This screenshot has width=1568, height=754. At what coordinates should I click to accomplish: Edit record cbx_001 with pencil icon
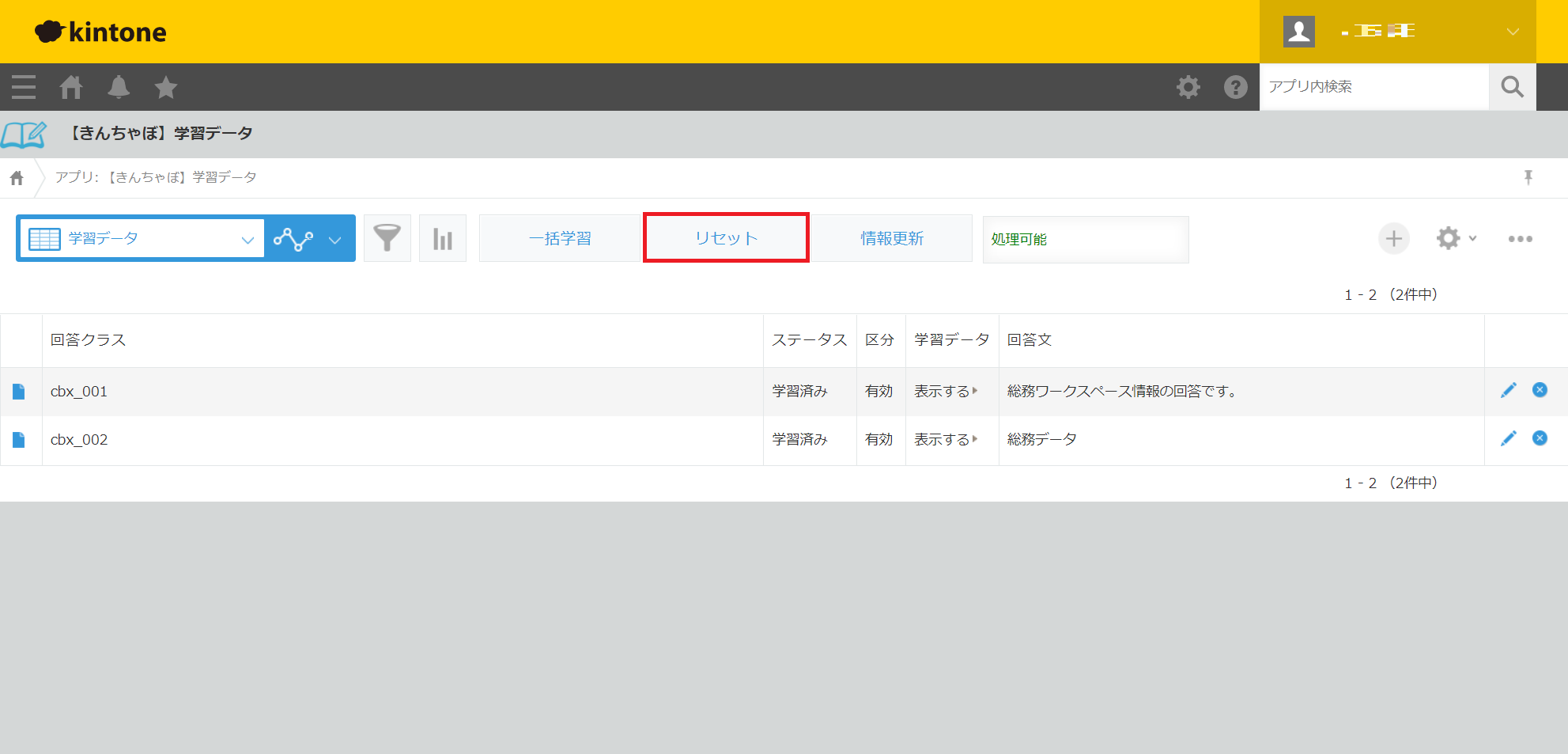tap(1508, 390)
